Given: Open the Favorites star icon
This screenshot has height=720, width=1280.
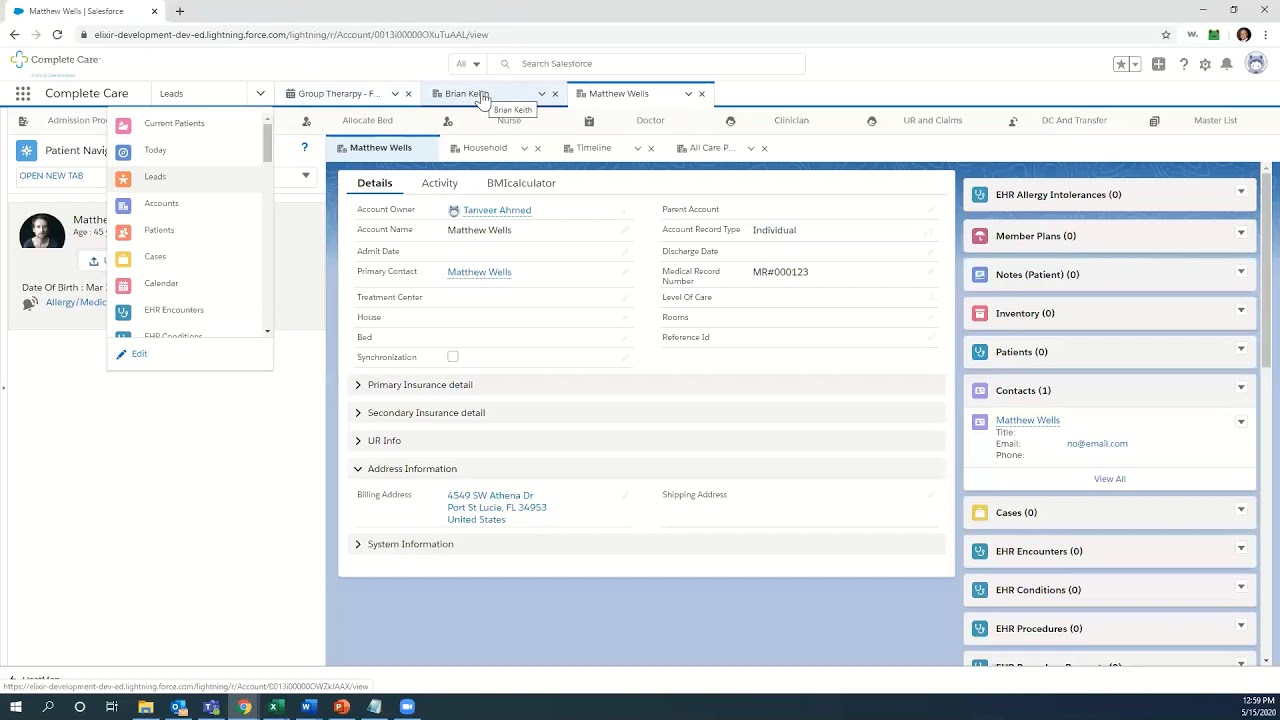Looking at the screenshot, I should coord(1121,64).
